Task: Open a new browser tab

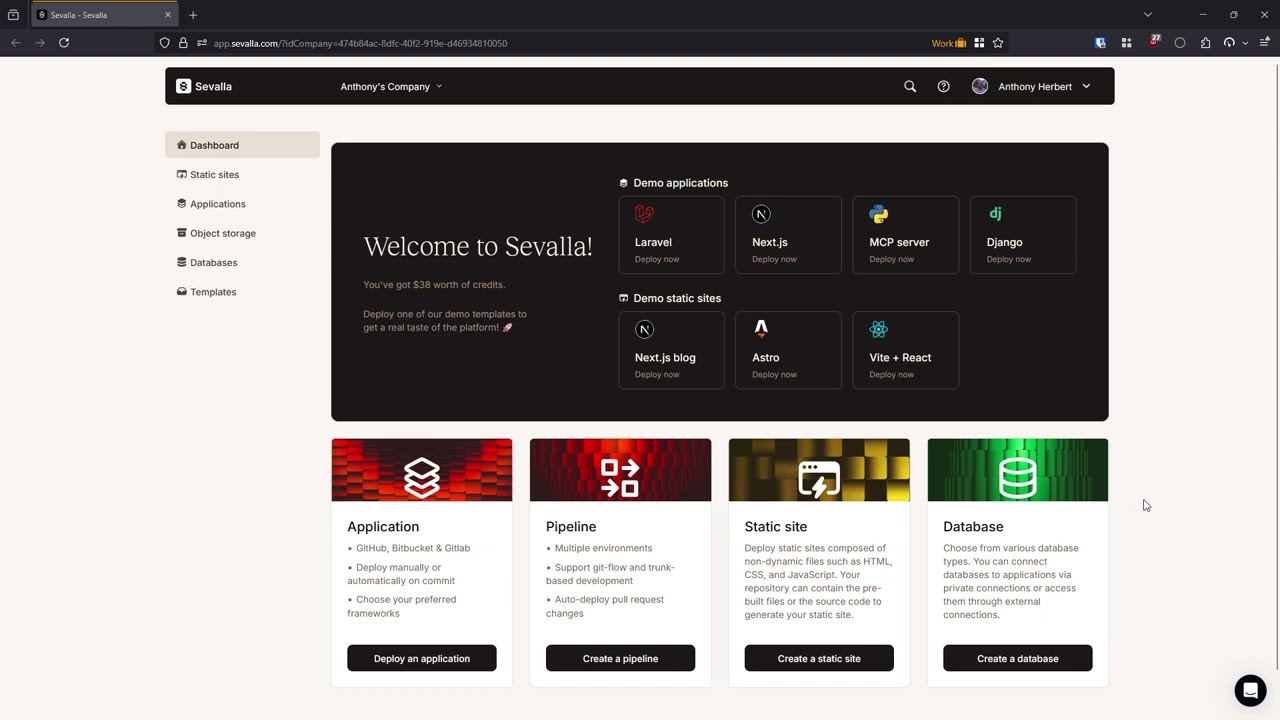Action: [193, 15]
